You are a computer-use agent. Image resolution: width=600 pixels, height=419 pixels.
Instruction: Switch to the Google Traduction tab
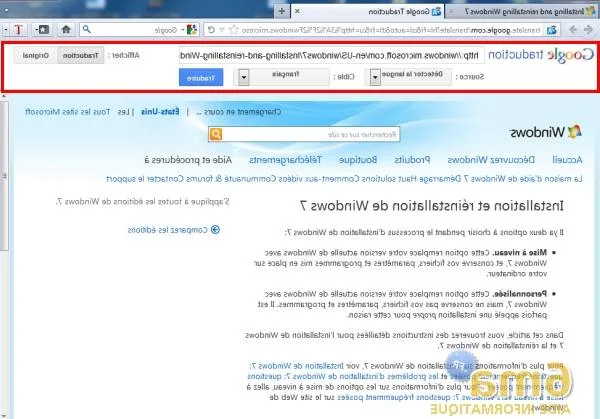[367, 11]
